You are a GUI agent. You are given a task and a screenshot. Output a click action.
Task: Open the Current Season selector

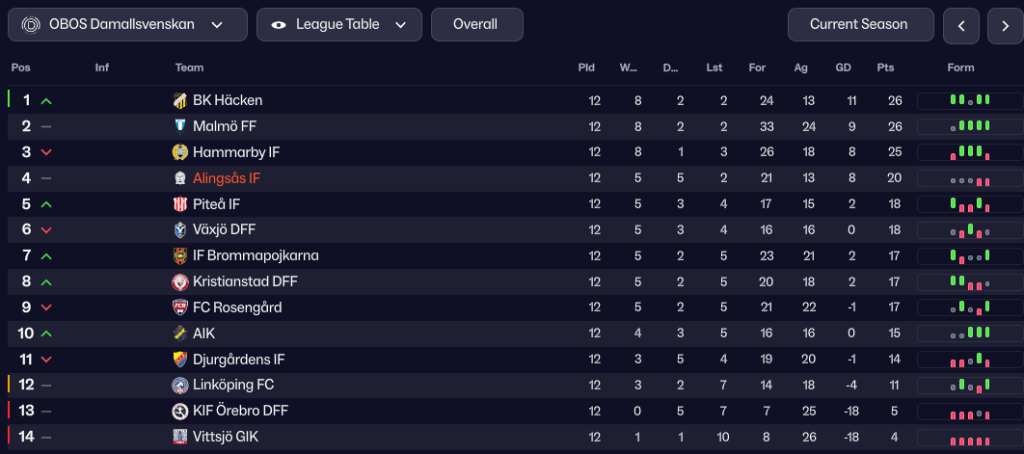(860, 24)
